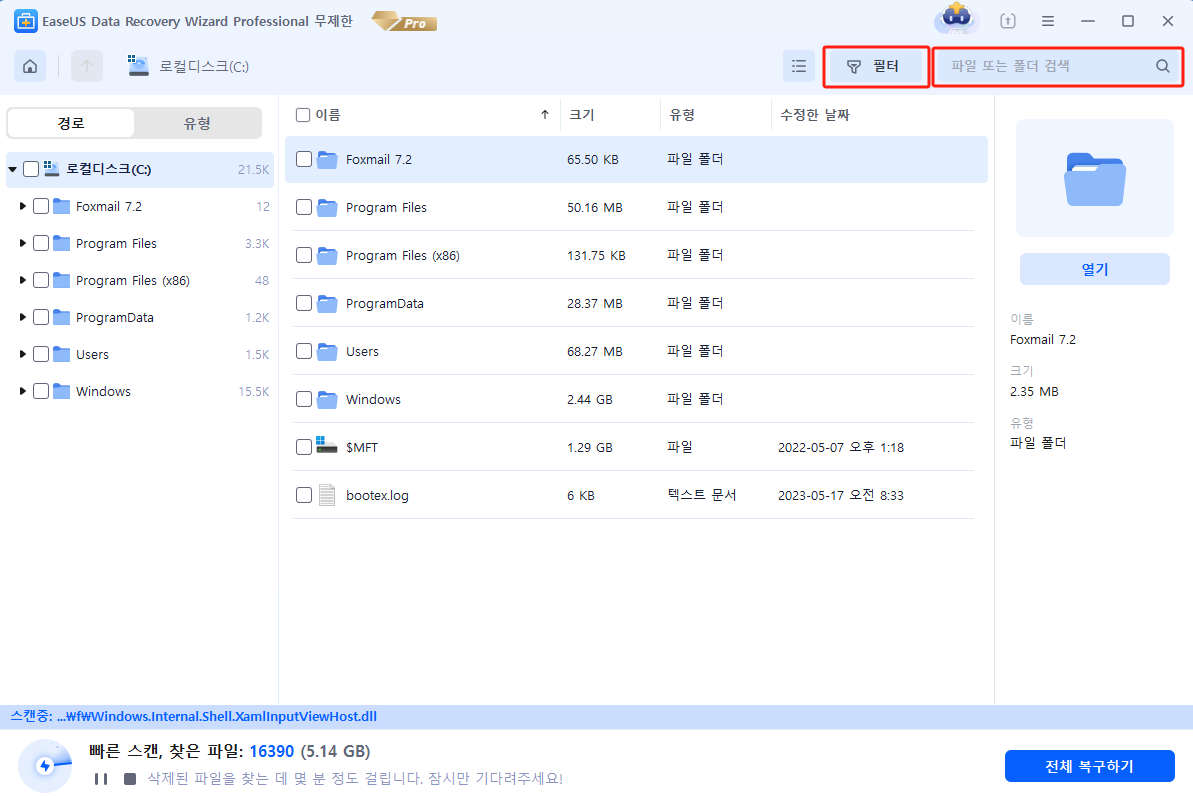Tick the Foxmail 7.2 row checkbox in list
1193x796 pixels.
click(x=304, y=159)
